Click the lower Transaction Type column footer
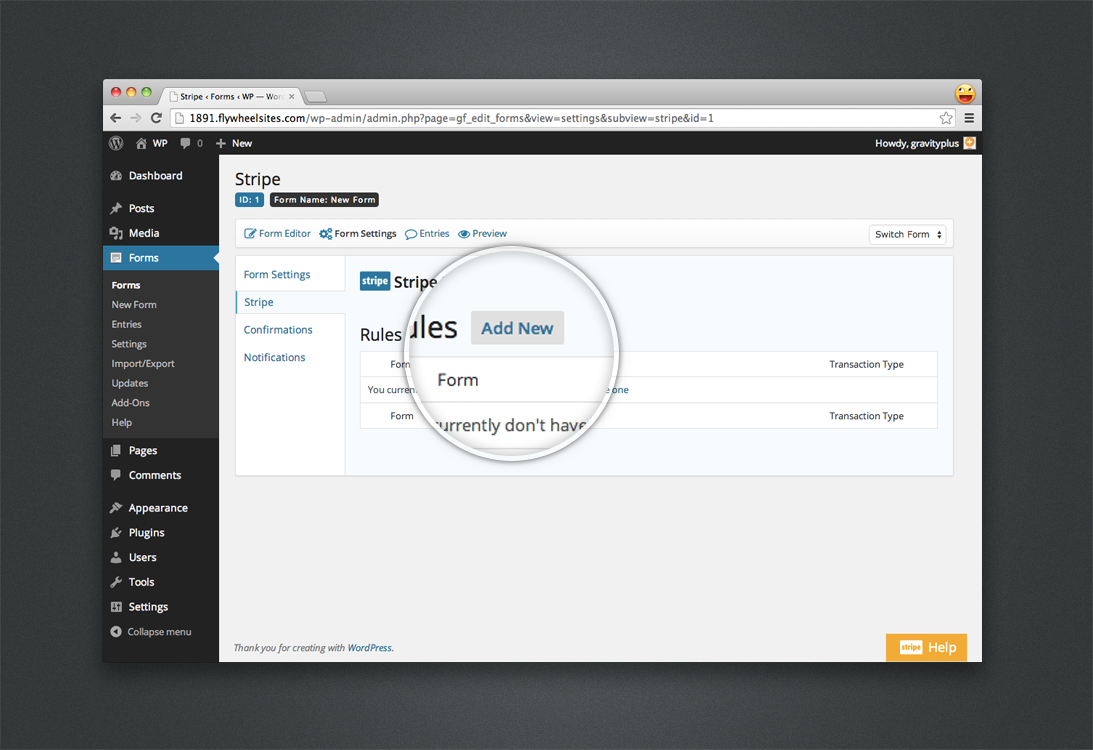1093x750 pixels. click(x=866, y=415)
